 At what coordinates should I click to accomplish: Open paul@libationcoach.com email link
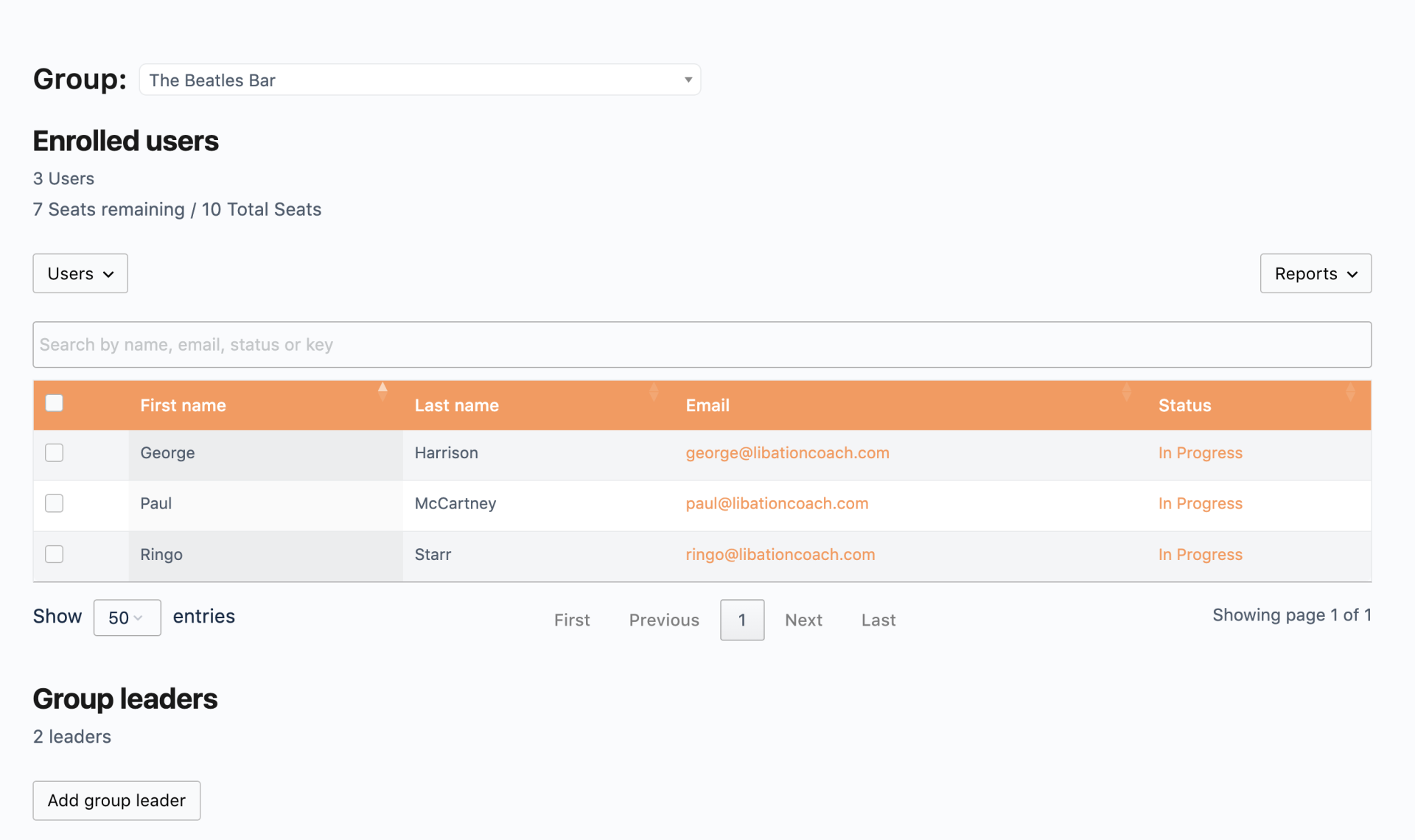pyautogui.click(x=777, y=504)
